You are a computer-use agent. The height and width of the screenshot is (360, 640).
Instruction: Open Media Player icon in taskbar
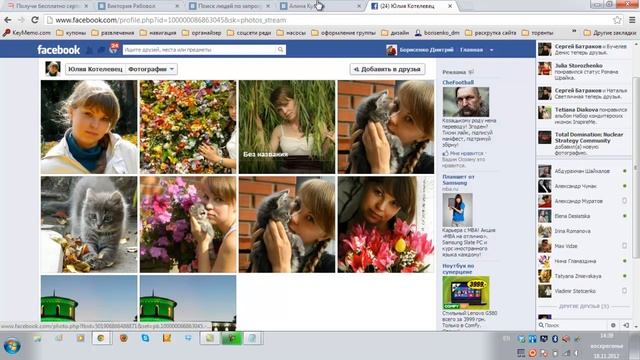coord(80,338)
